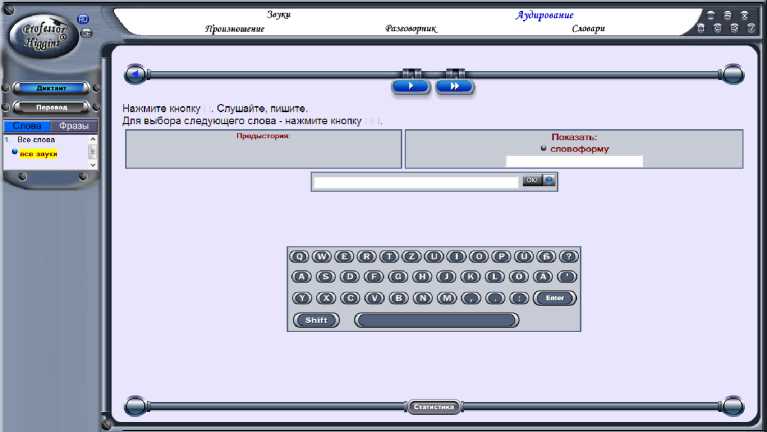The height and width of the screenshot is (432, 767).
Task: Tap the P key on the virtual keyboard
Action: tap(501, 256)
